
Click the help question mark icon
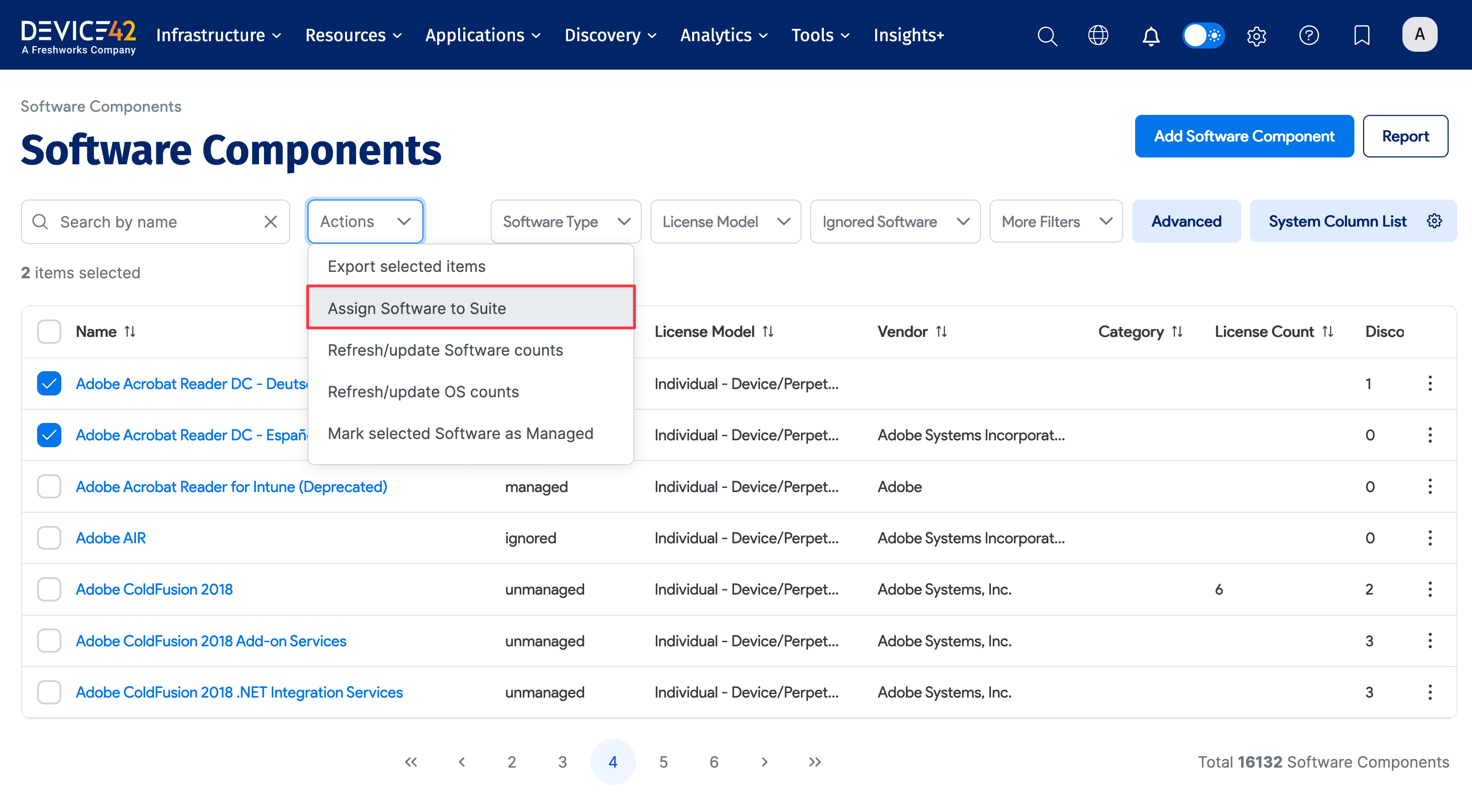click(1309, 35)
